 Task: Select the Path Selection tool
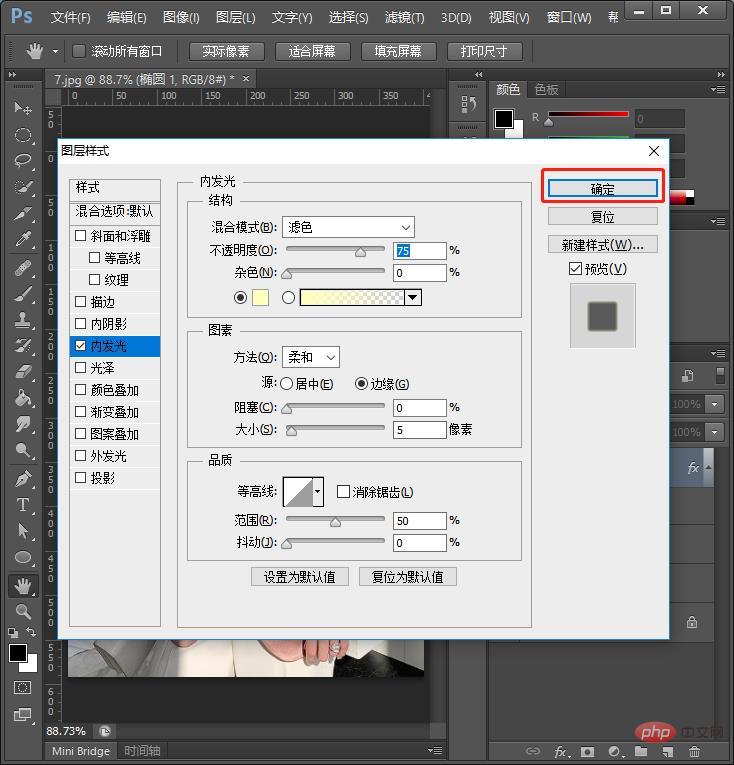[x=22, y=531]
